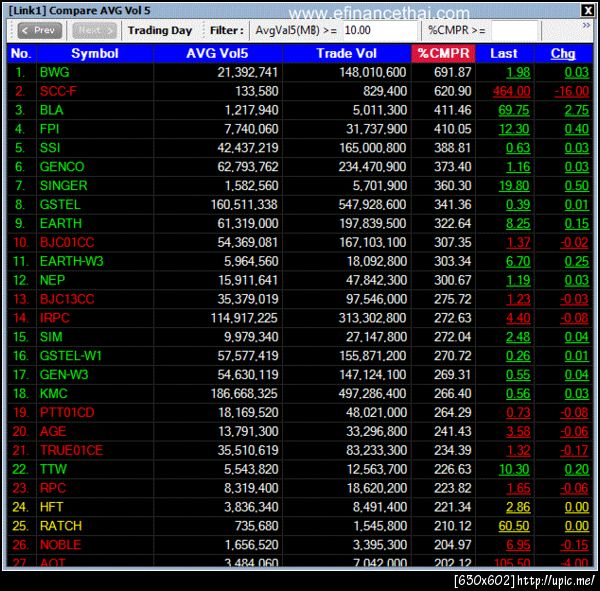The height and width of the screenshot is (591, 600).
Task: Sort by AVG Vol5 column header
Action: 217,53
